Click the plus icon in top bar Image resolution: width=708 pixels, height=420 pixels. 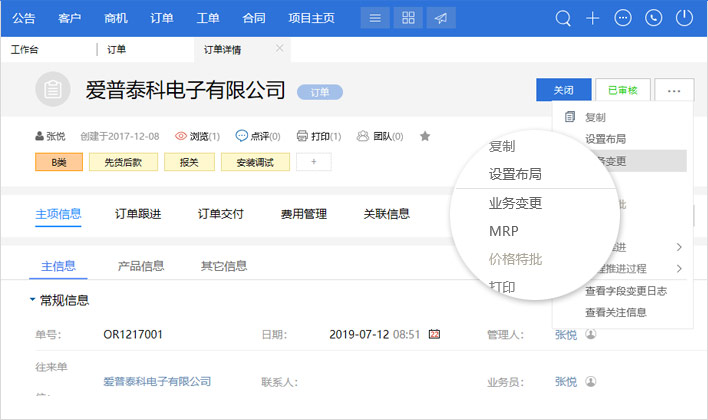pyautogui.click(x=593, y=18)
